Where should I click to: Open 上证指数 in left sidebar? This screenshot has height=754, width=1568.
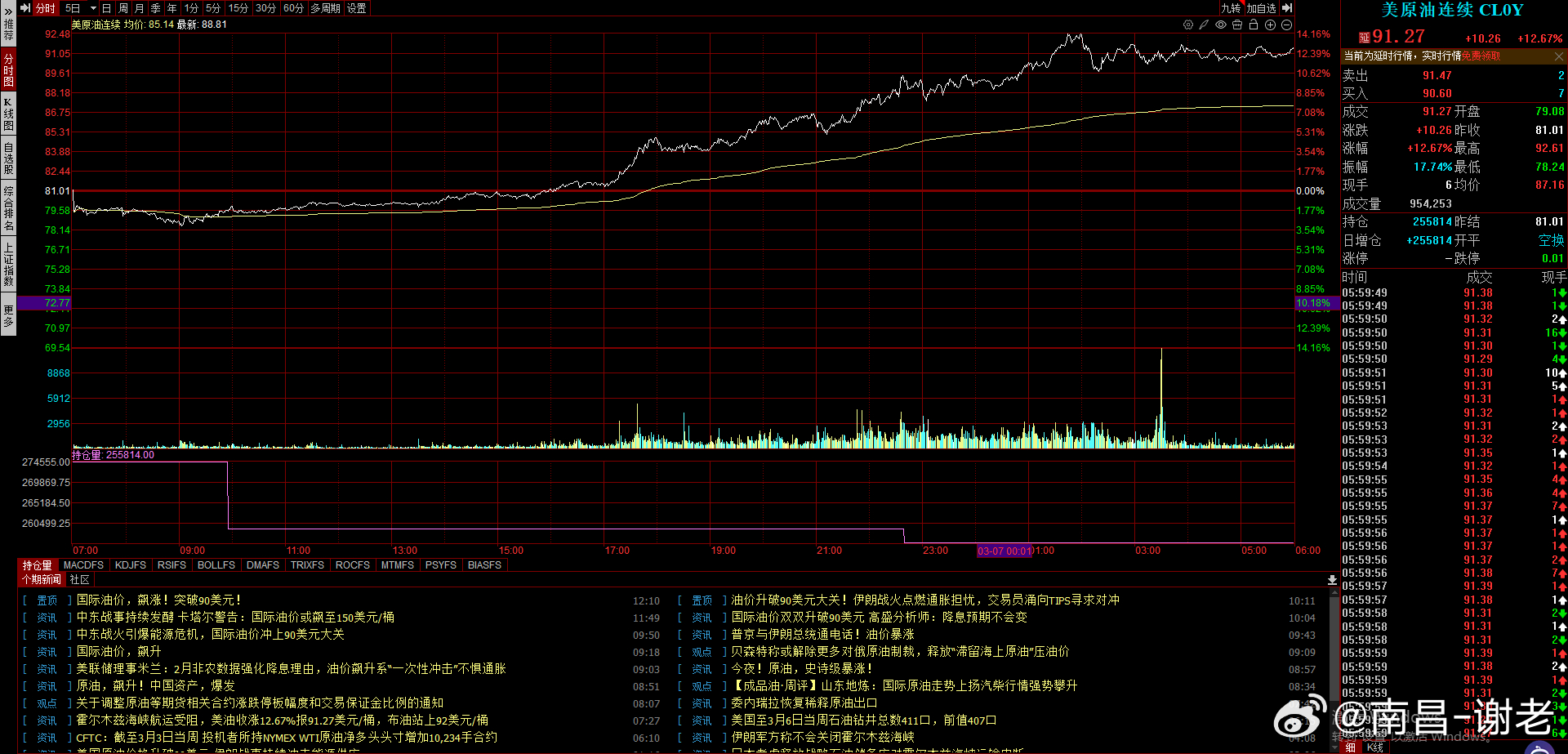(8, 264)
